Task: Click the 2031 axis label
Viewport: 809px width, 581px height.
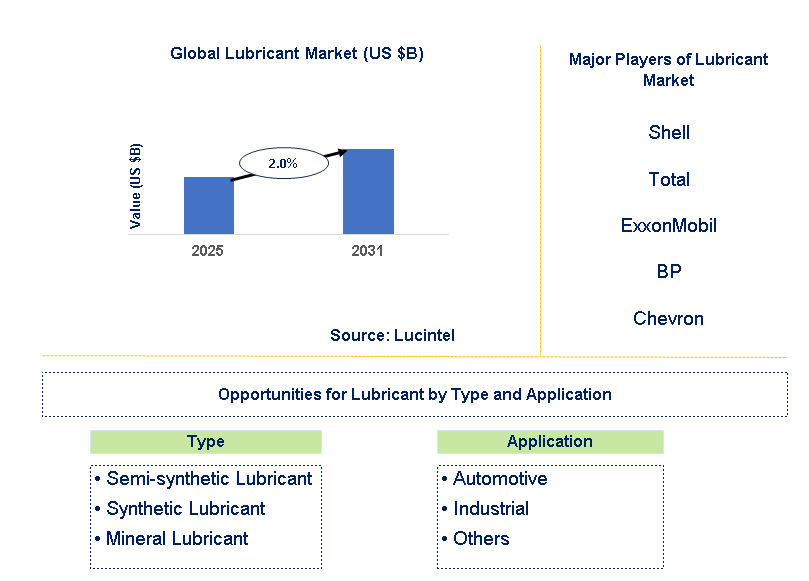Action: 367,251
